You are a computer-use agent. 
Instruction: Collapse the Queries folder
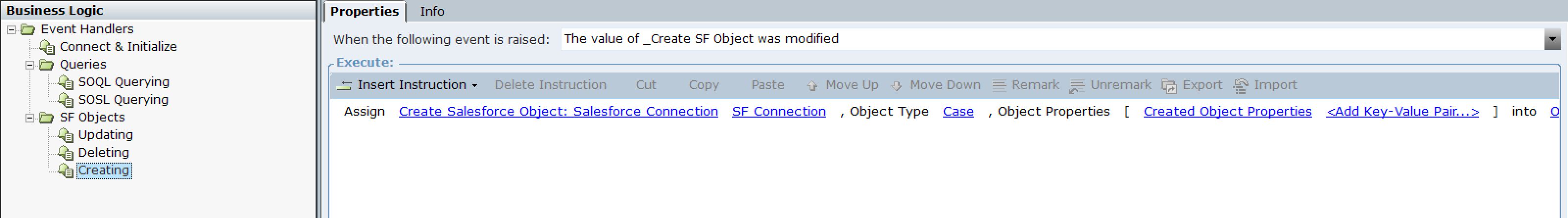click(x=30, y=65)
